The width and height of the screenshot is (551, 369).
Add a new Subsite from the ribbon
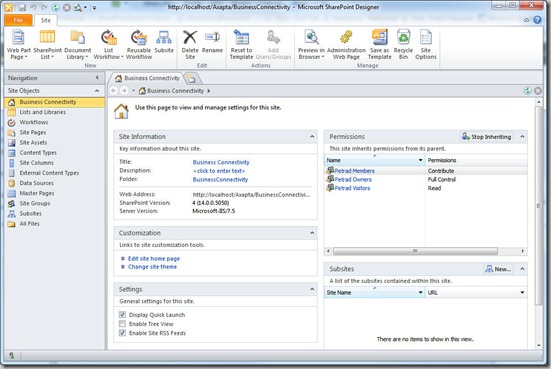pyautogui.click(x=164, y=42)
